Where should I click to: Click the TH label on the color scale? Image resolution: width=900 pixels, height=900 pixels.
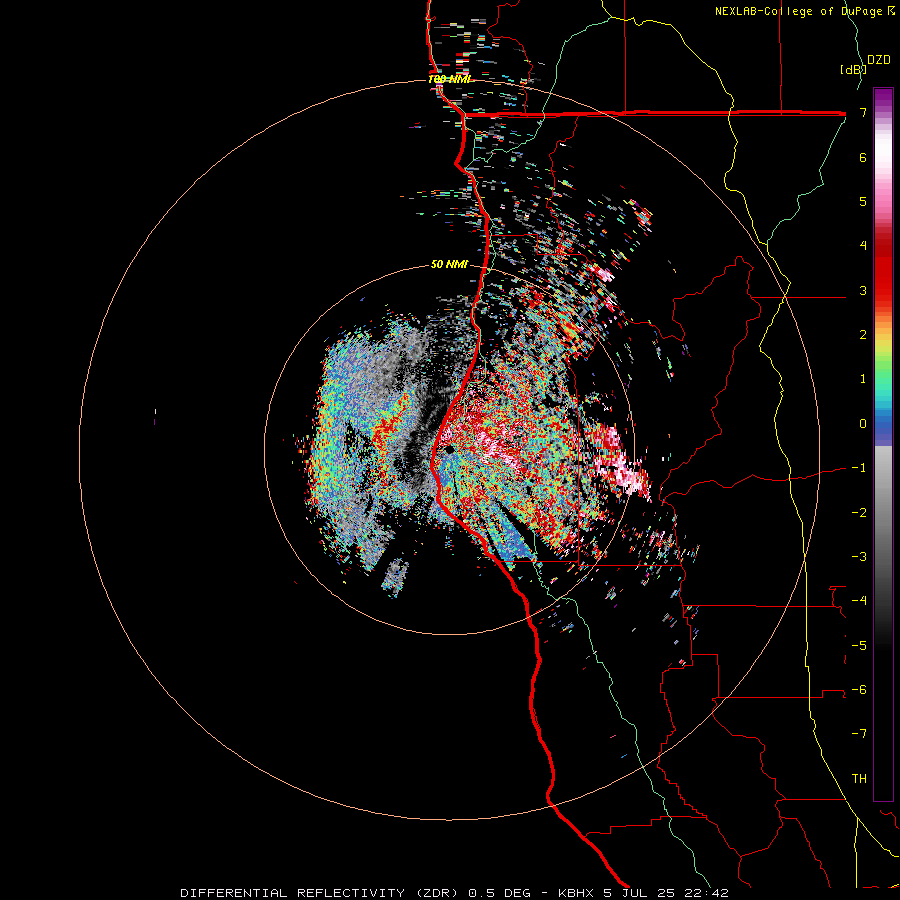(859, 779)
